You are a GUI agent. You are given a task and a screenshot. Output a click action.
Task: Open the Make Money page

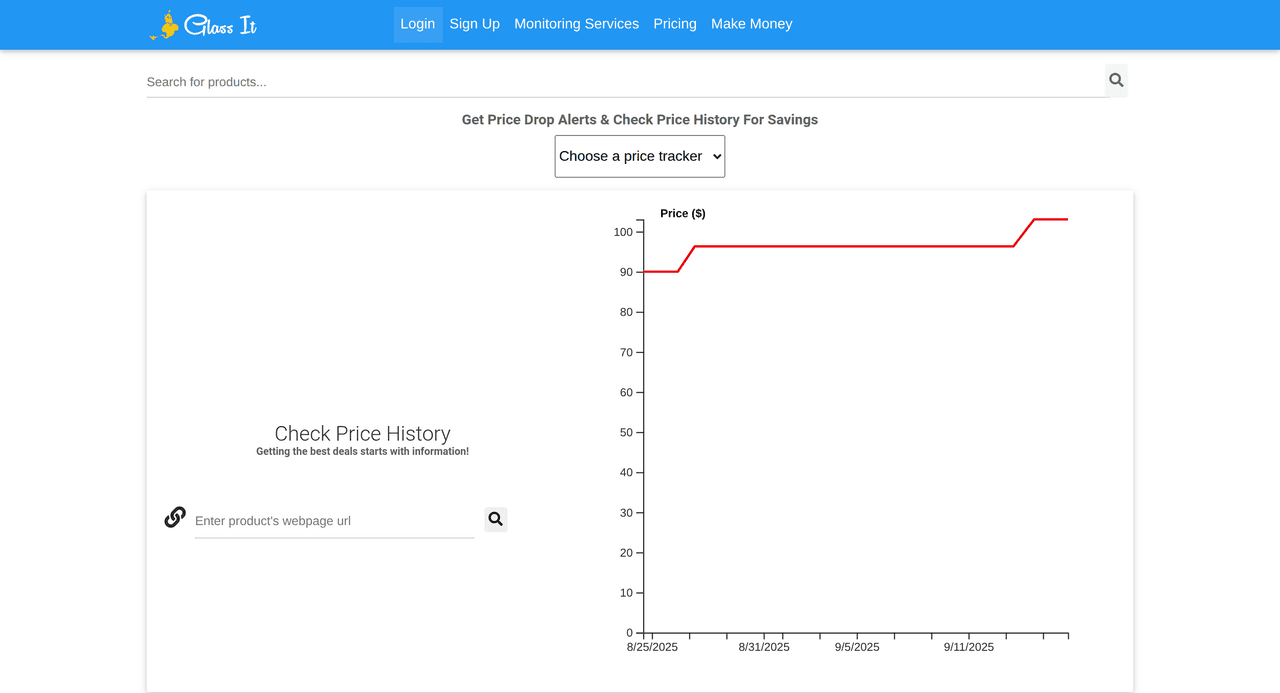(752, 24)
